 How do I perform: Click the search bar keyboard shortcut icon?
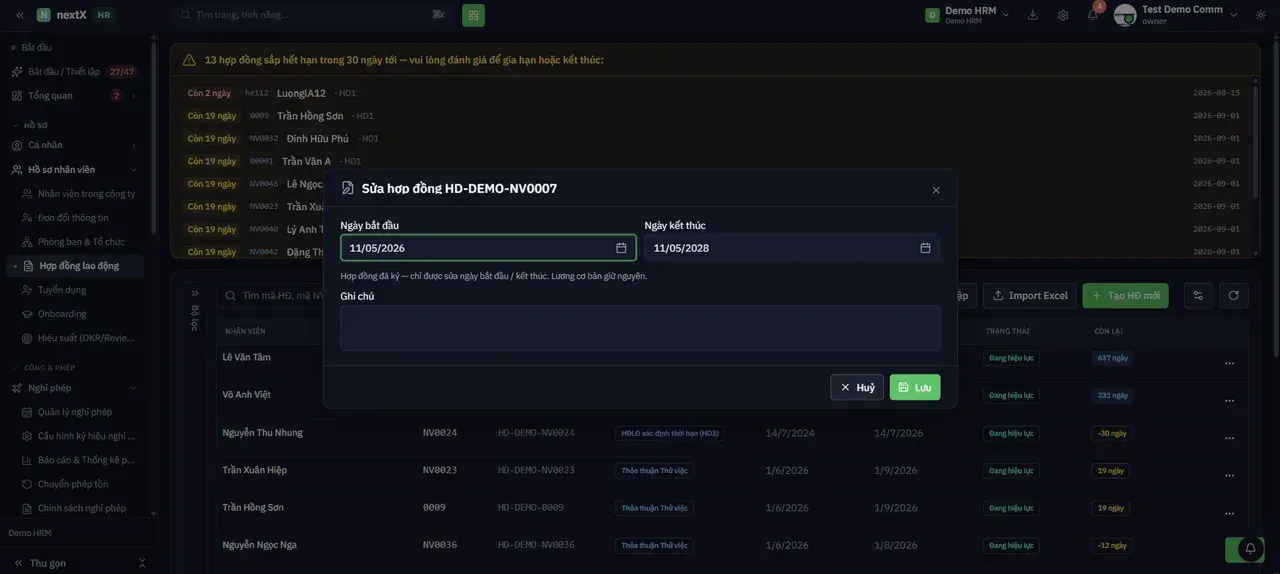click(438, 15)
